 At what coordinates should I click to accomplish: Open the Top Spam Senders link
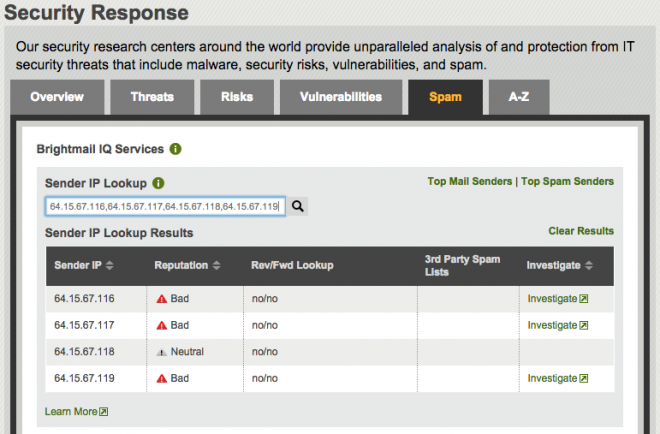tap(567, 181)
